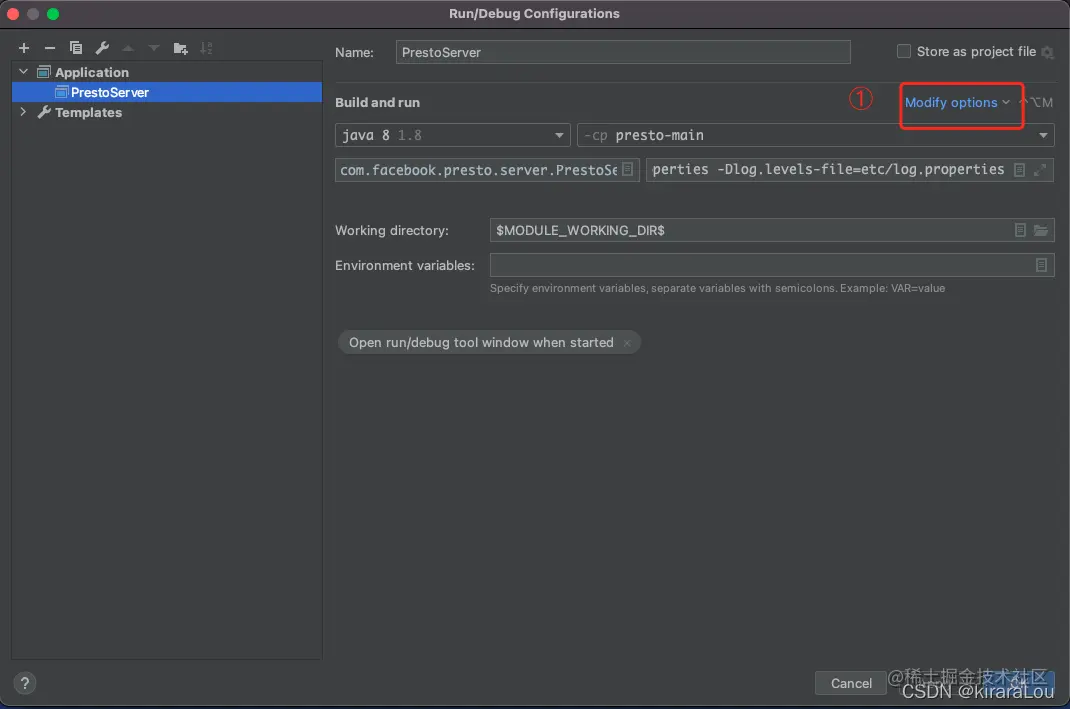1070x709 pixels.
Task: Browse folder for Working directory
Action: pos(1041,230)
